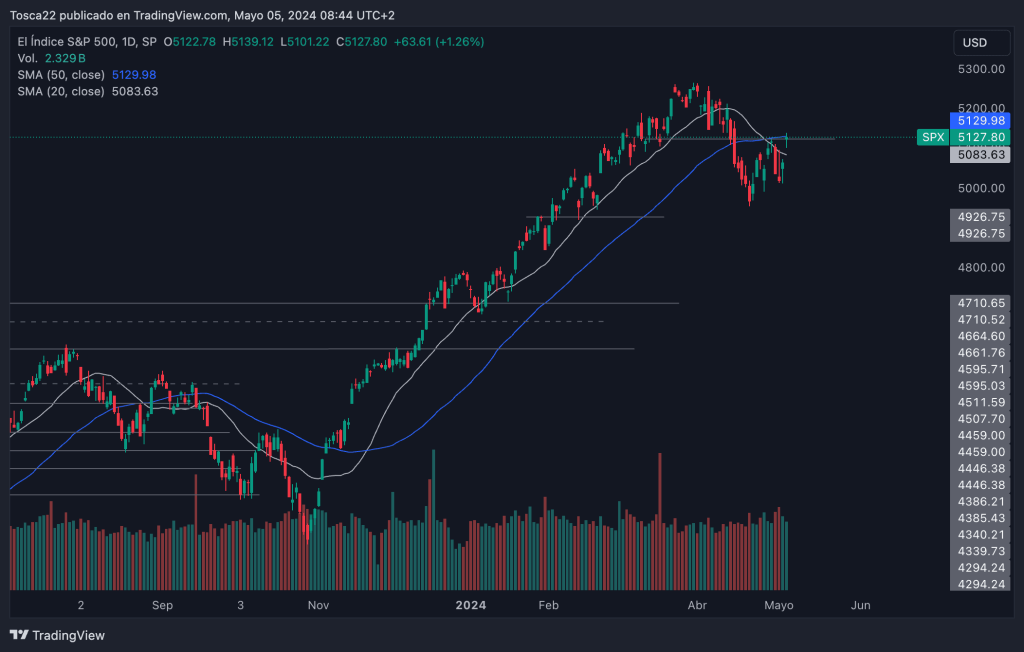1024x652 pixels.
Task: Click the 2024 label on time axis
Action: (469, 605)
